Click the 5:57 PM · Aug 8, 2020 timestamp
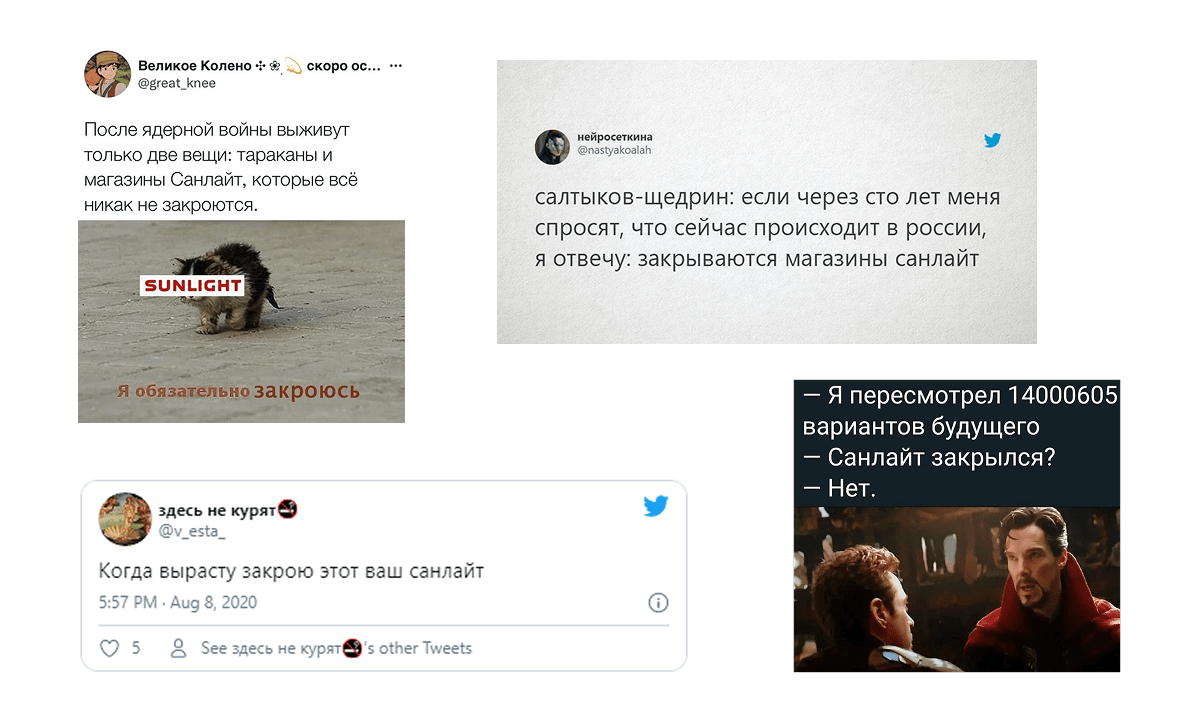1200x720 pixels. 178,603
